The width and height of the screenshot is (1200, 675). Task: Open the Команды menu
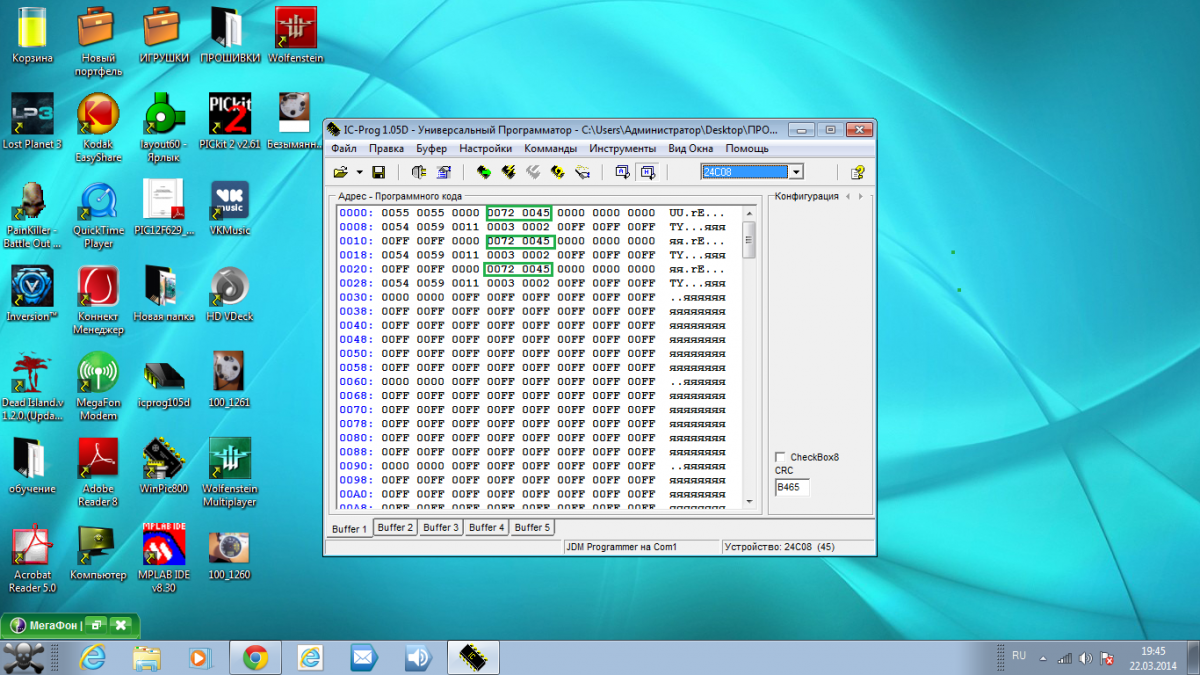(x=551, y=149)
